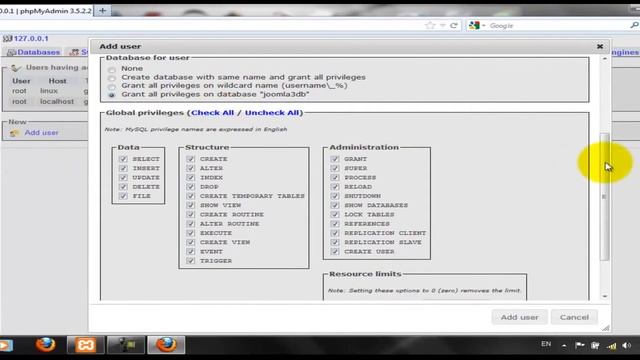Uncheck the CREATE privilege
Viewport: 640px width, 360px height.
191,159
